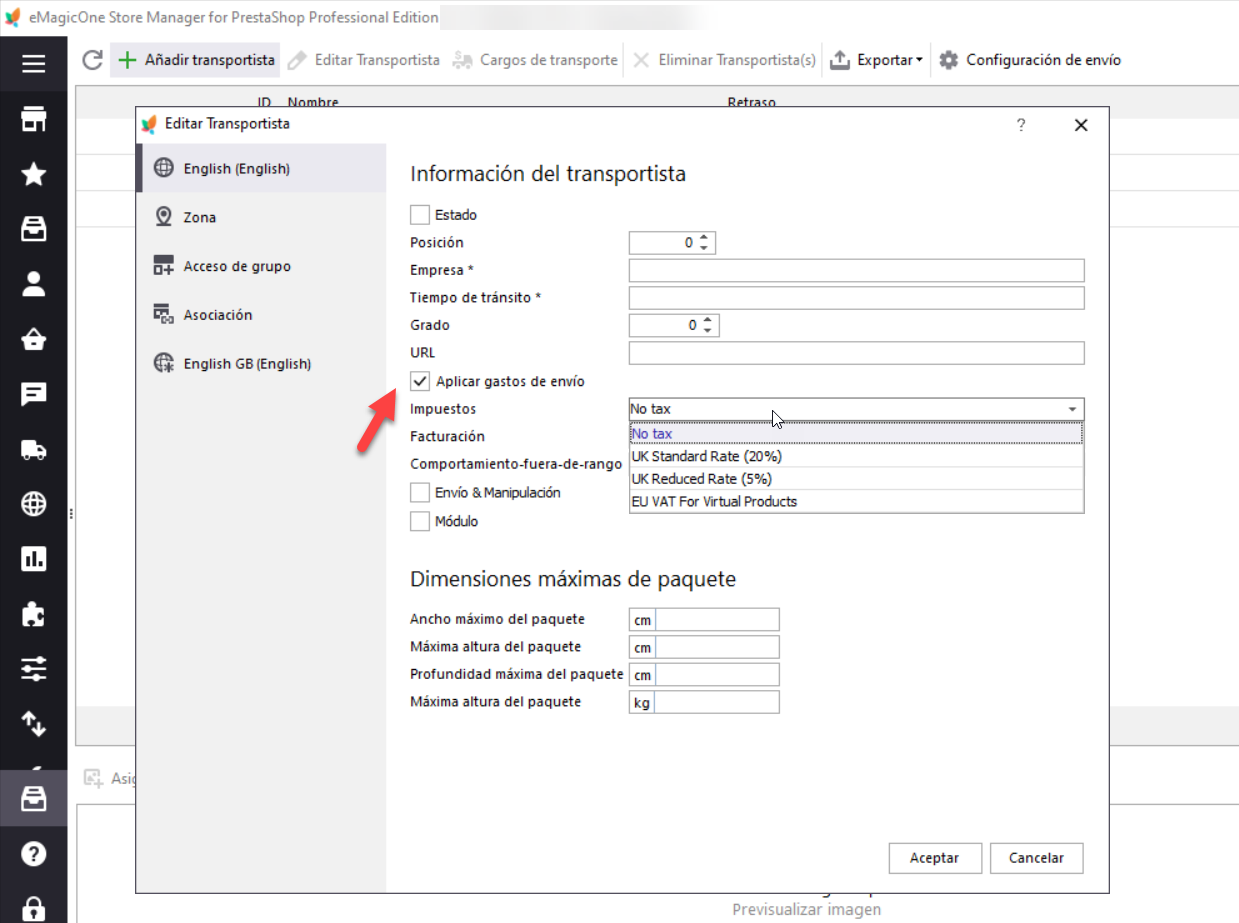Open the puzzle piece addons icon
Viewport: 1239px width, 923px height.
(34, 613)
